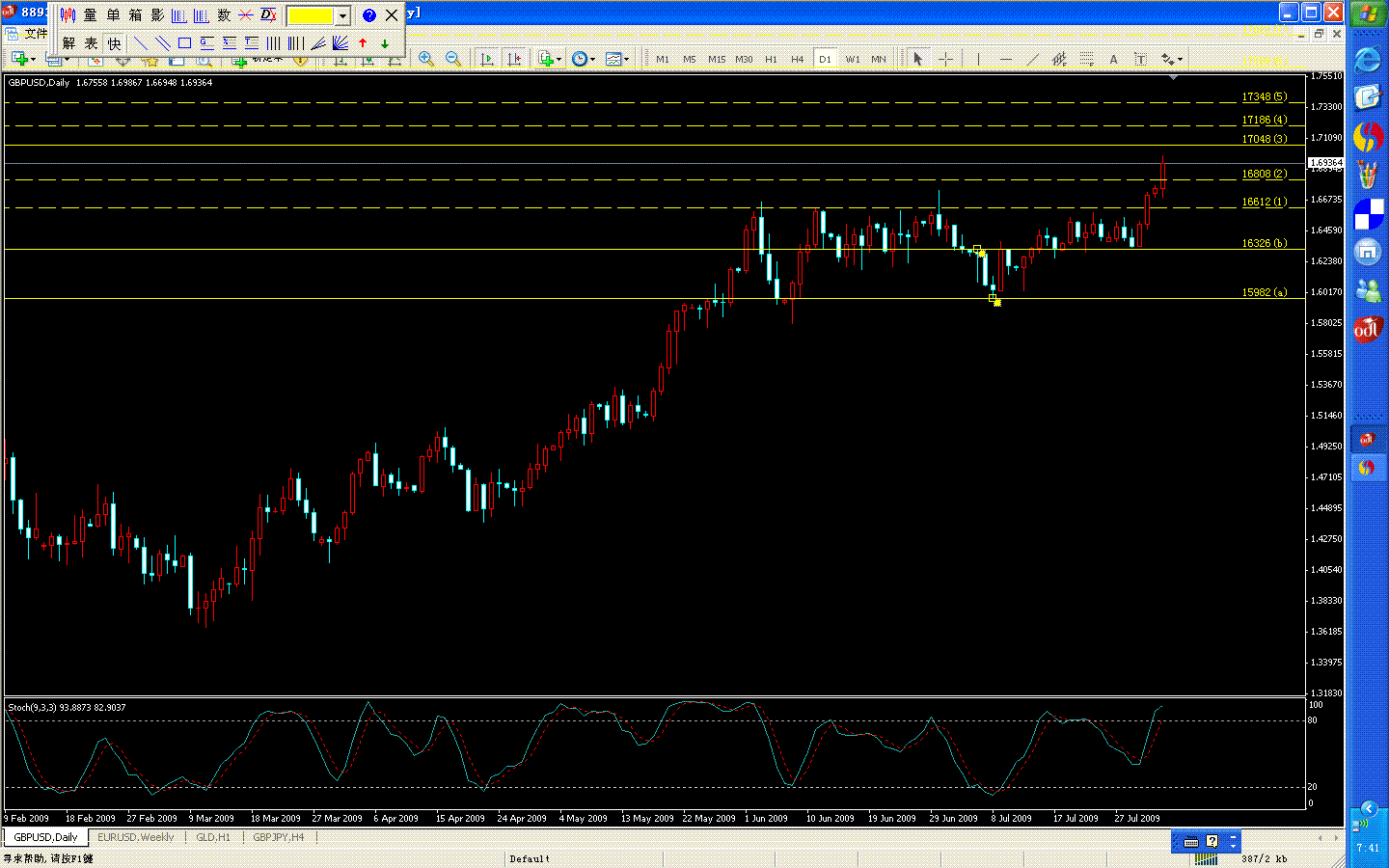
Task: Select the blue rectangle drawing tool
Action: pyautogui.click(x=184, y=43)
